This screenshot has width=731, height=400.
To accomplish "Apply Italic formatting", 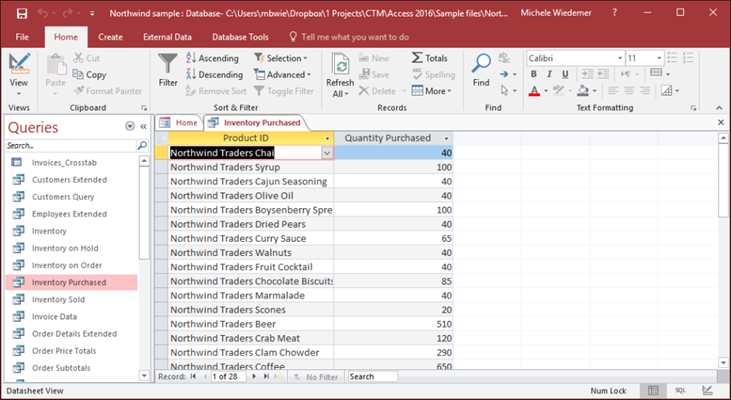I will click(x=549, y=74).
